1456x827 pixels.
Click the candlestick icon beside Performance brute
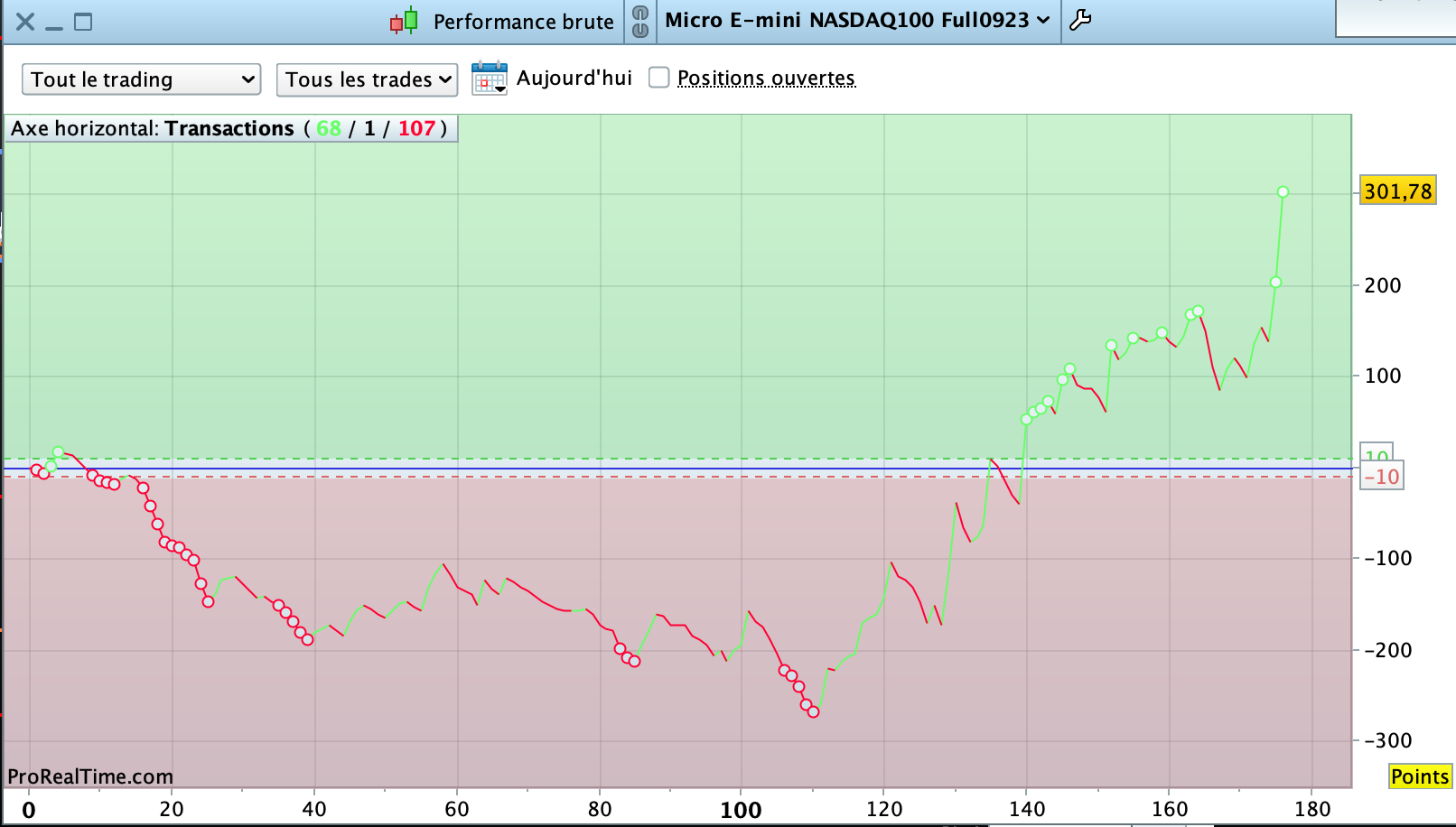click(404, 21)
